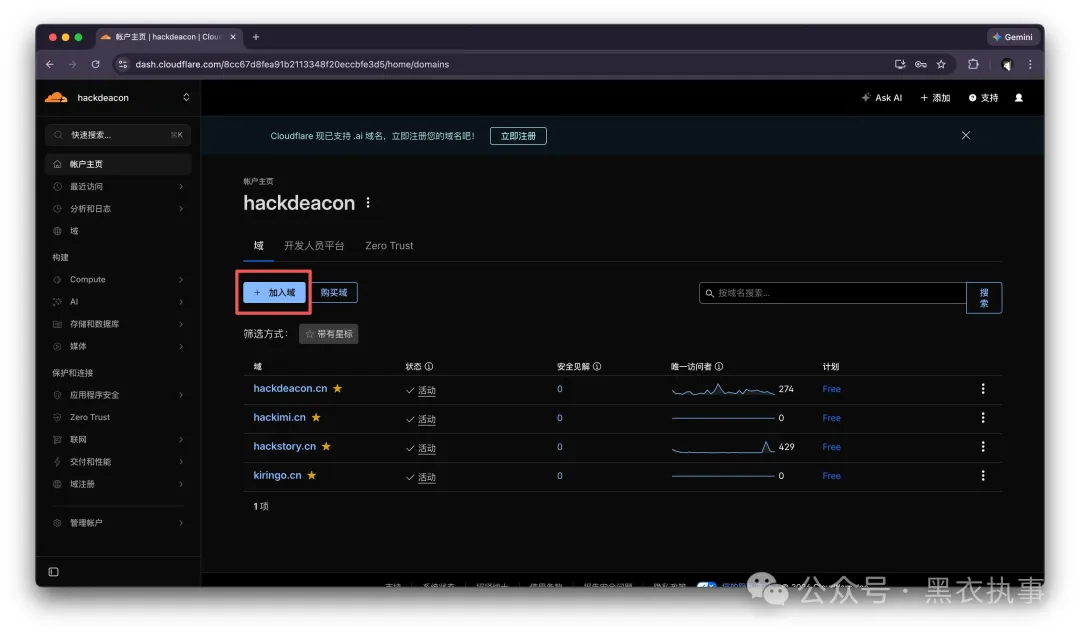Bookmark the page with star icon
This screenshot has height=634, width=1080.
pyautogui.click(x=941, y=64)
